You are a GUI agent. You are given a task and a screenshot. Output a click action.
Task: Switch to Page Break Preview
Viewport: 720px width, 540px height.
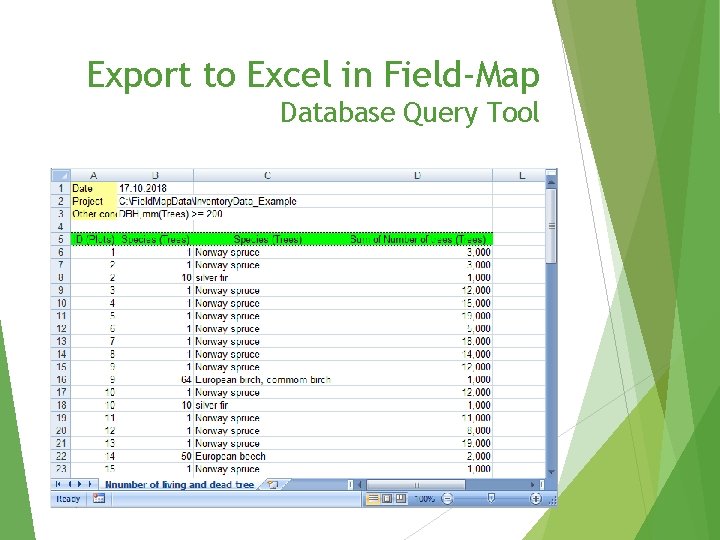pos(401,499)
